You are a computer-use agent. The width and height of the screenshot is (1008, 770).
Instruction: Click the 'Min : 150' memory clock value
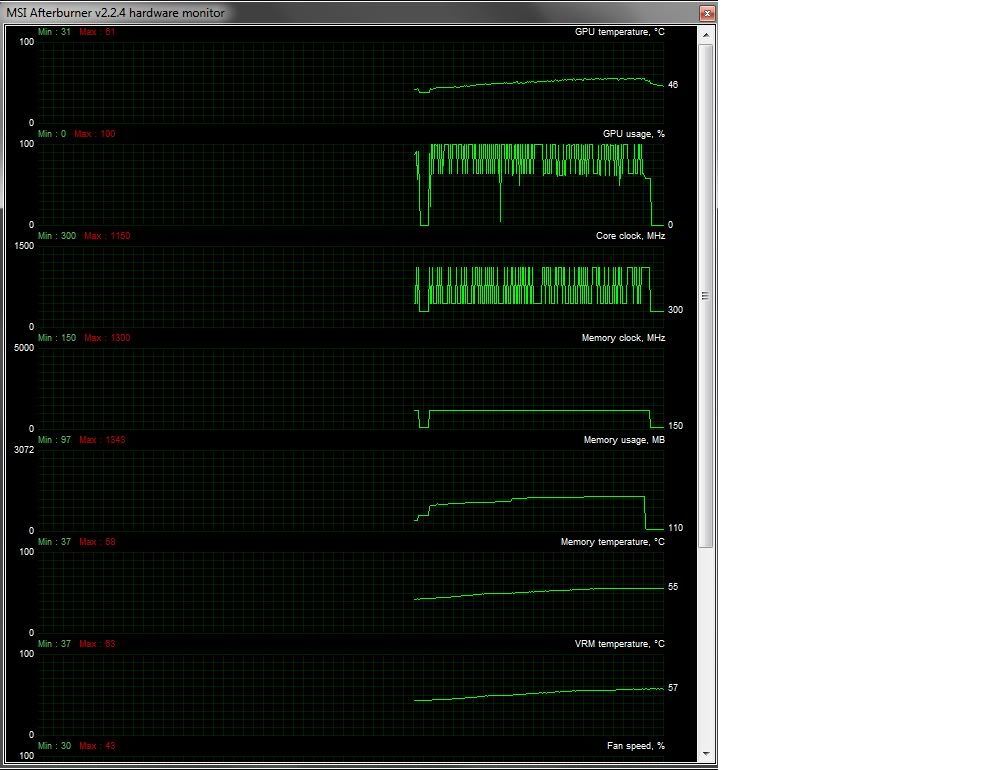[x=57, y=337]
